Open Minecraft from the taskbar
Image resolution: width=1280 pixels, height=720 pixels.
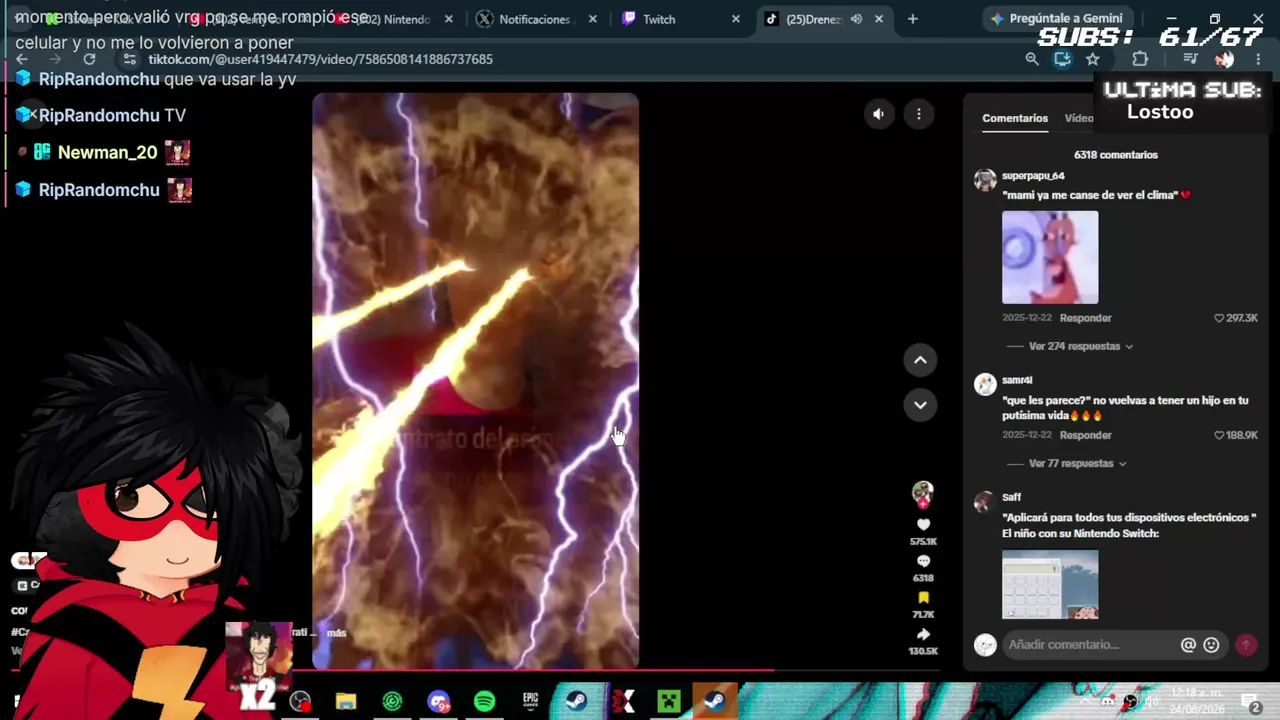click(668, 701)
